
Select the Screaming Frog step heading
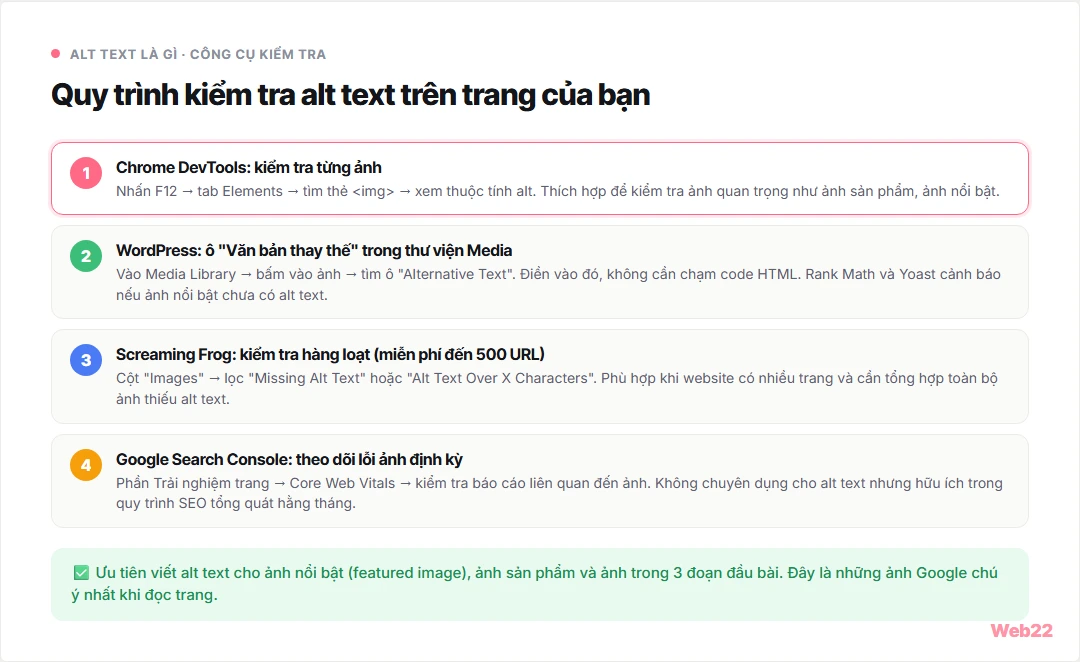330,354
